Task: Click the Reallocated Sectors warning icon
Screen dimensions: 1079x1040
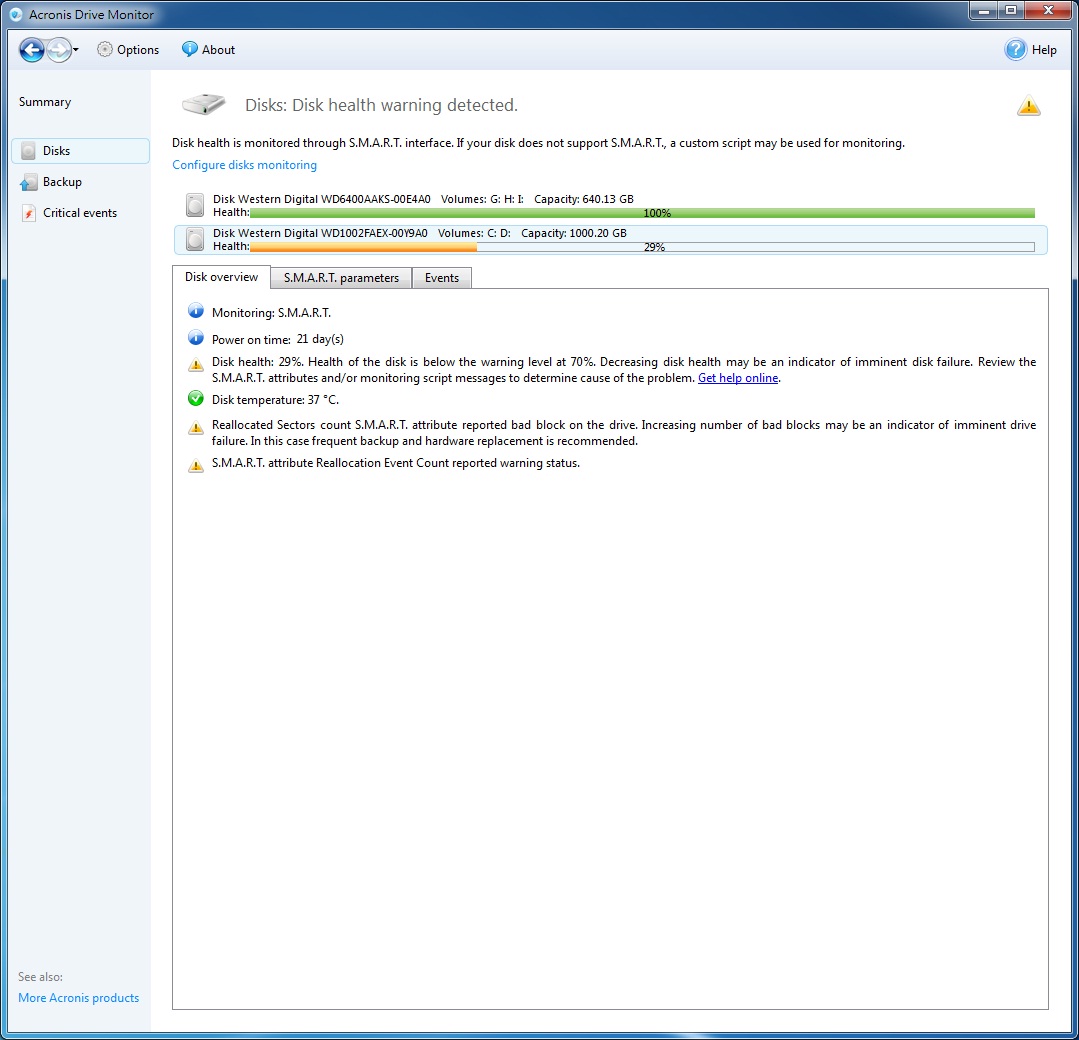Action: (195, 428)
